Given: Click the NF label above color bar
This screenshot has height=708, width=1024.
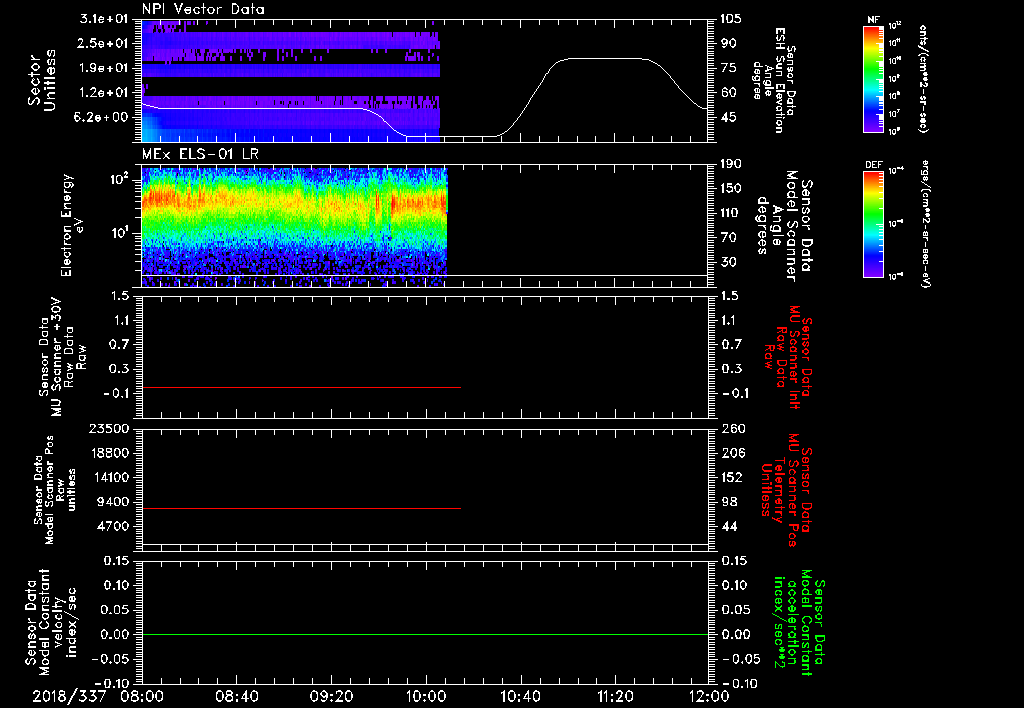Looking at the screenshot, I should click(x=873, y=20).
